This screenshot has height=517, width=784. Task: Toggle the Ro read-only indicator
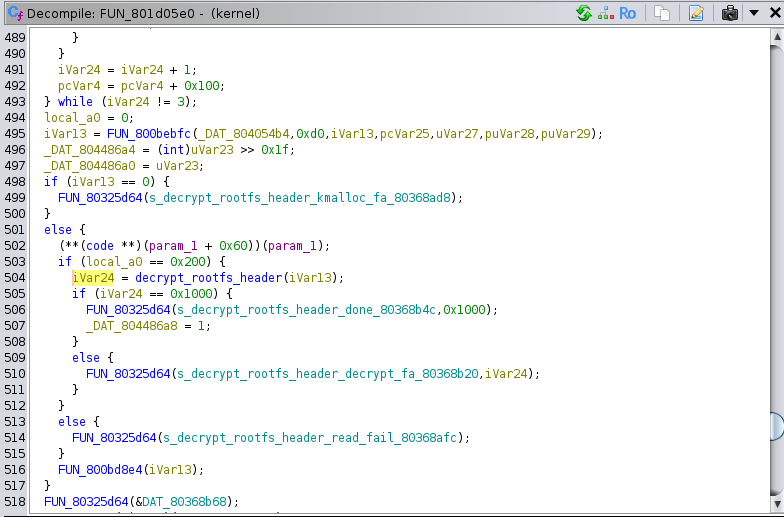point(627,14)
